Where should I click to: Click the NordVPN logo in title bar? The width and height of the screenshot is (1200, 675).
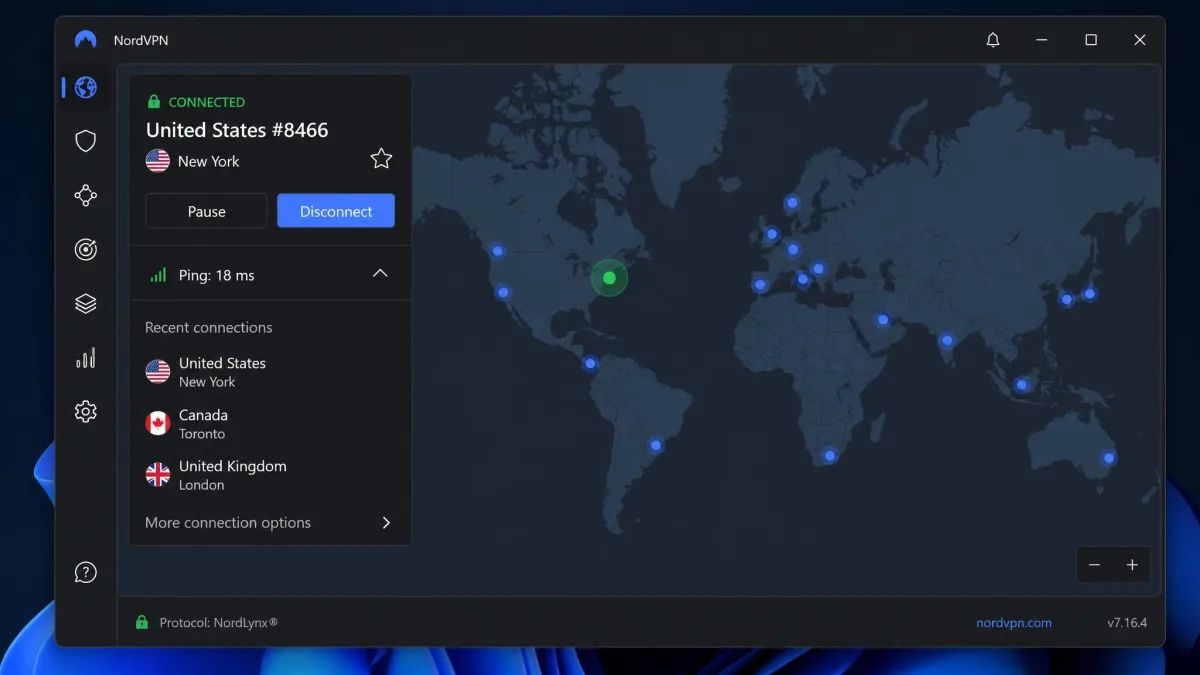85,40
